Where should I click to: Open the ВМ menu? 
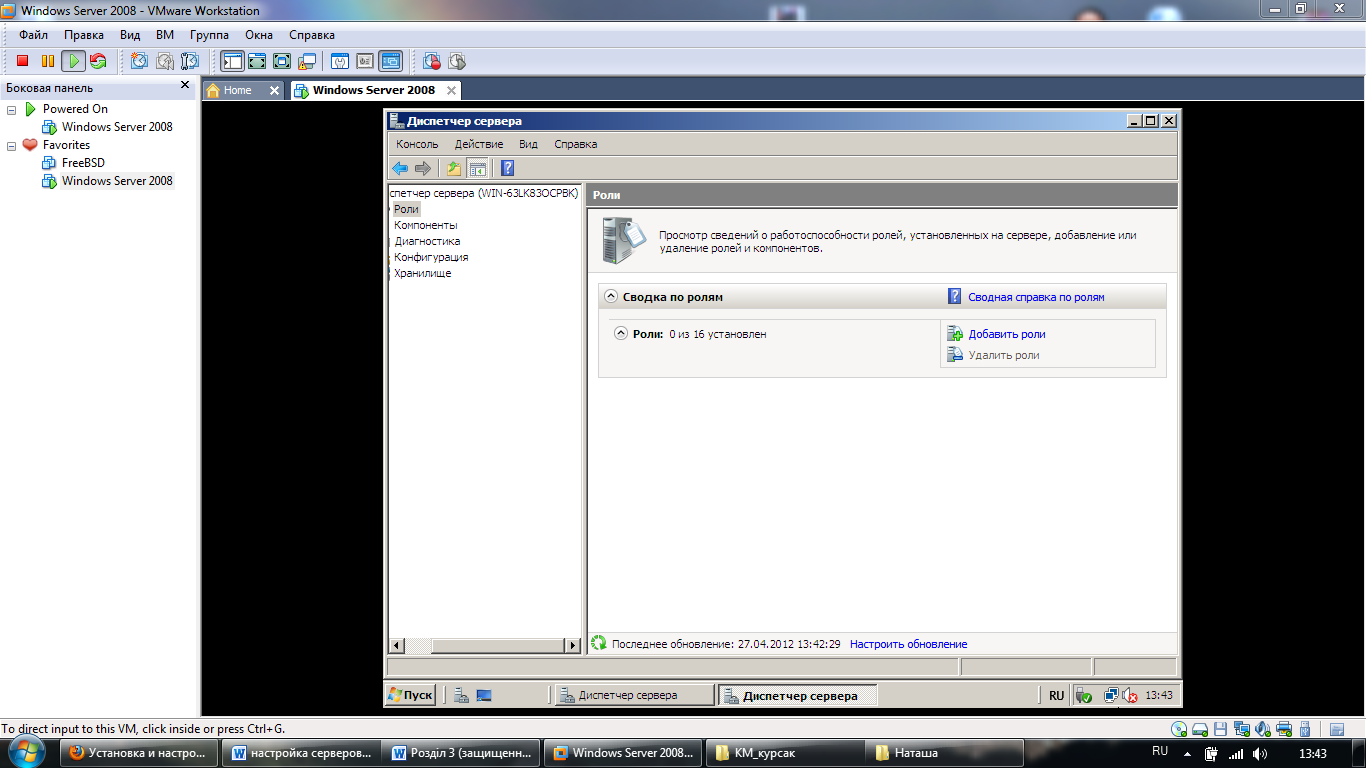(x=165, y=35)
